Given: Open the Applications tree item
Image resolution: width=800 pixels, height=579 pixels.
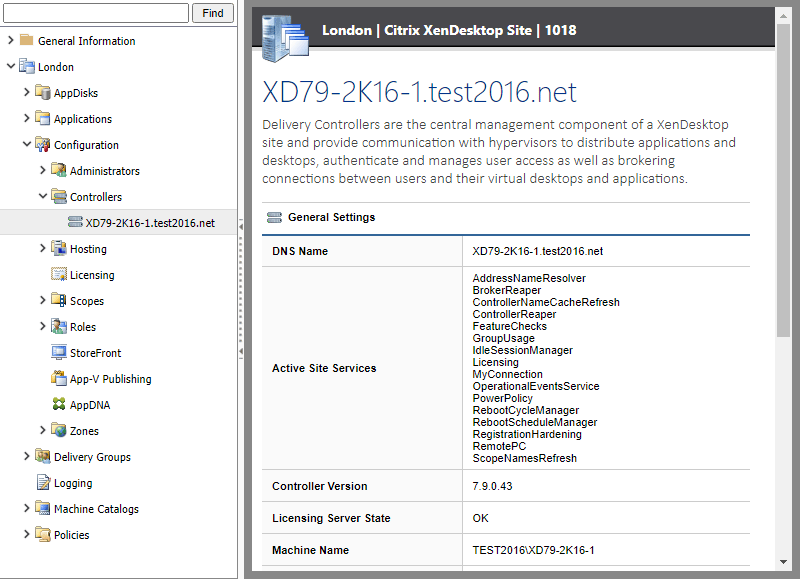Looking at the screenshot, I should [83, 119].
